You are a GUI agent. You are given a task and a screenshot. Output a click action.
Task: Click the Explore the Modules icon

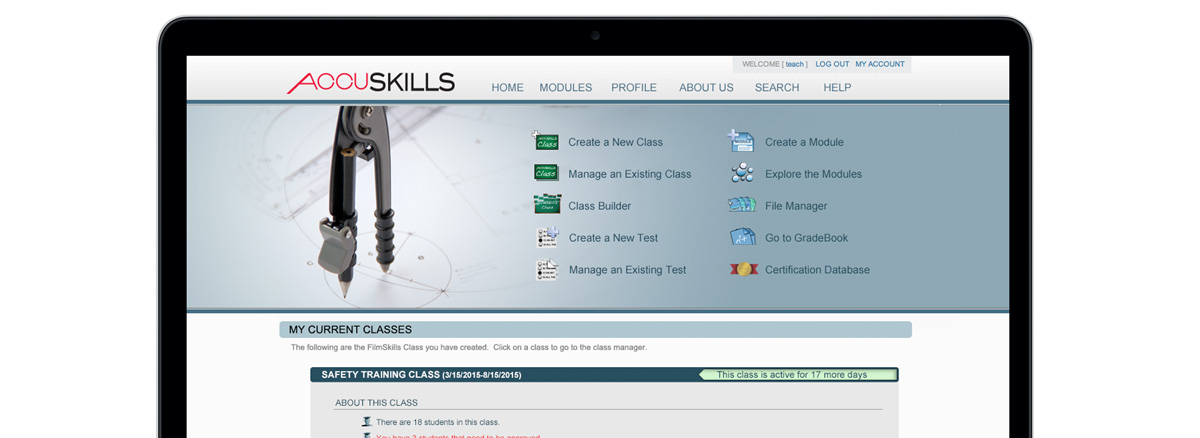741,173
